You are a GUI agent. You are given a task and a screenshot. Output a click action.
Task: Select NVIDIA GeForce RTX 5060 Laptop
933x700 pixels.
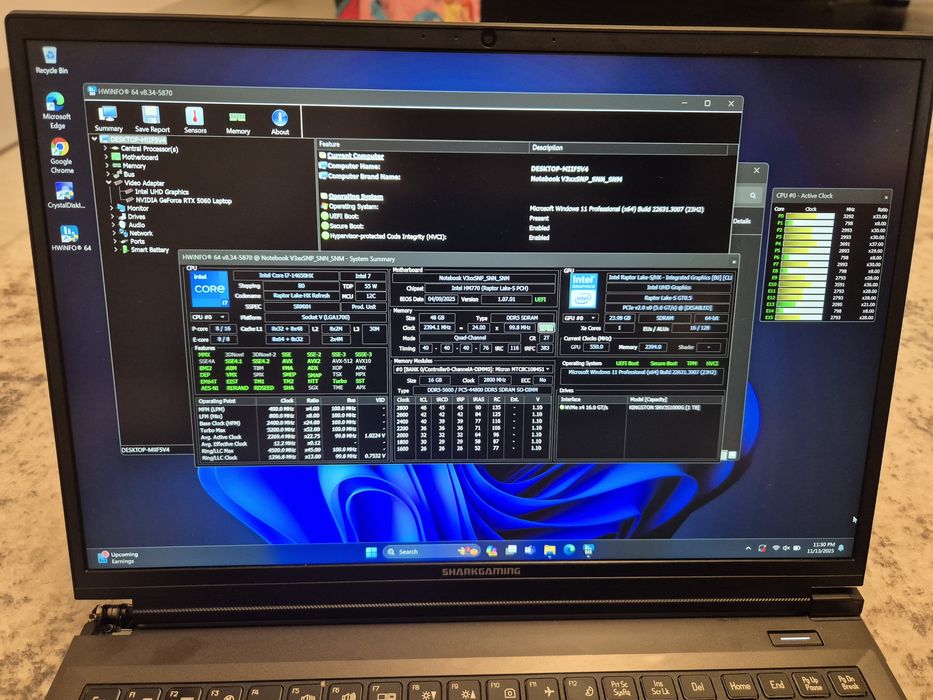(x=184, y=201)
